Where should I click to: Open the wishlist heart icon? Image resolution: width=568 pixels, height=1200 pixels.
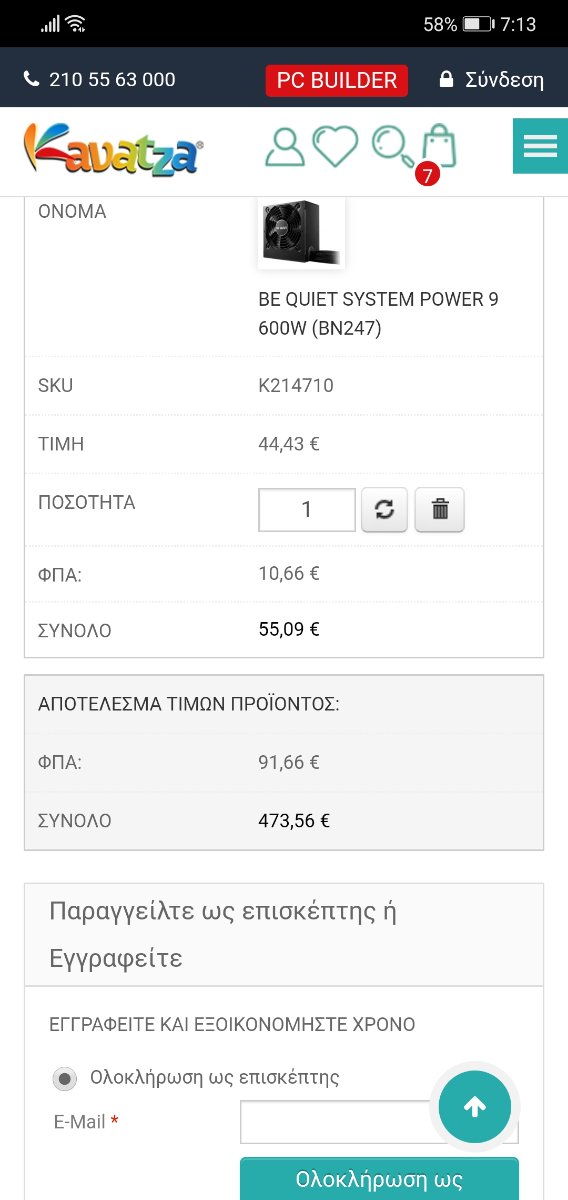coord(335,146)
